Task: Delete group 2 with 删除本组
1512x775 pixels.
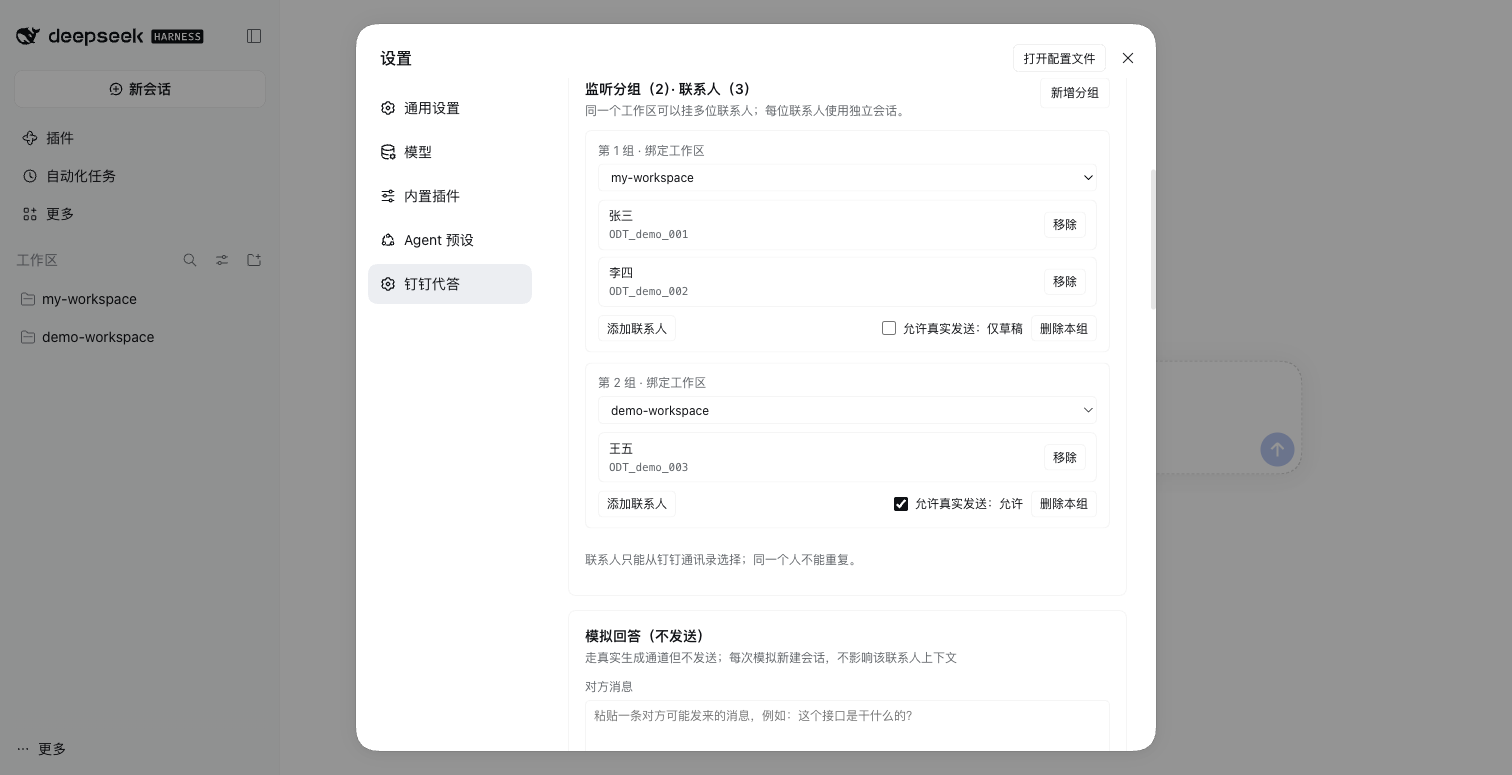Action: tap(1064, 504)
